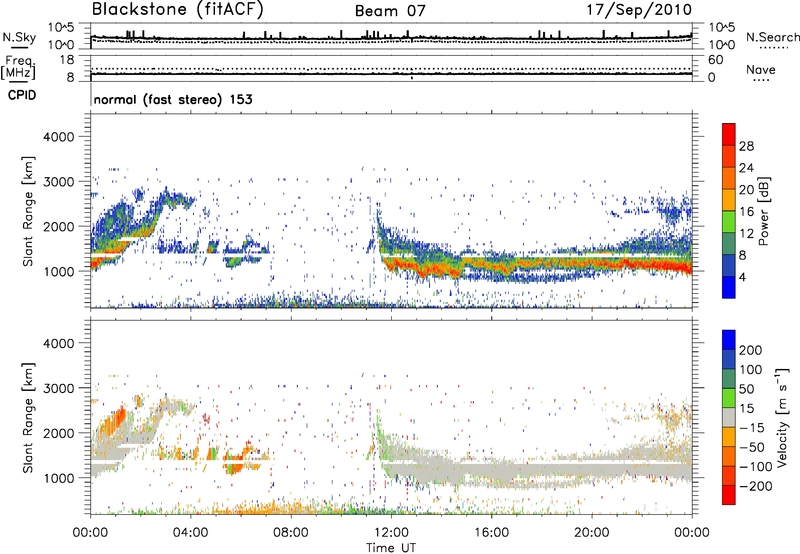Screen dimensions: 800x554
Task: Click the "Power [dB]" color bar label
Action: tap(763, 211)
